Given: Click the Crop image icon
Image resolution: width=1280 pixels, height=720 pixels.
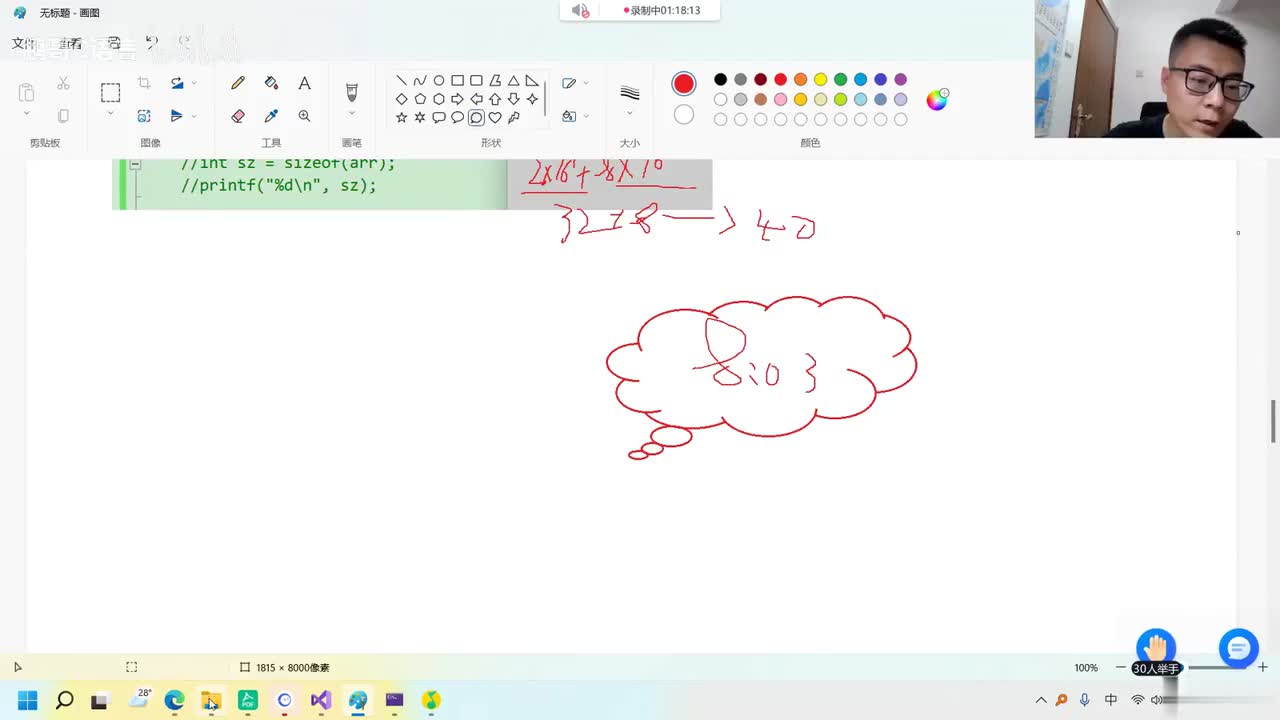Looking at the screenshot, I should [x=144, y=83].
